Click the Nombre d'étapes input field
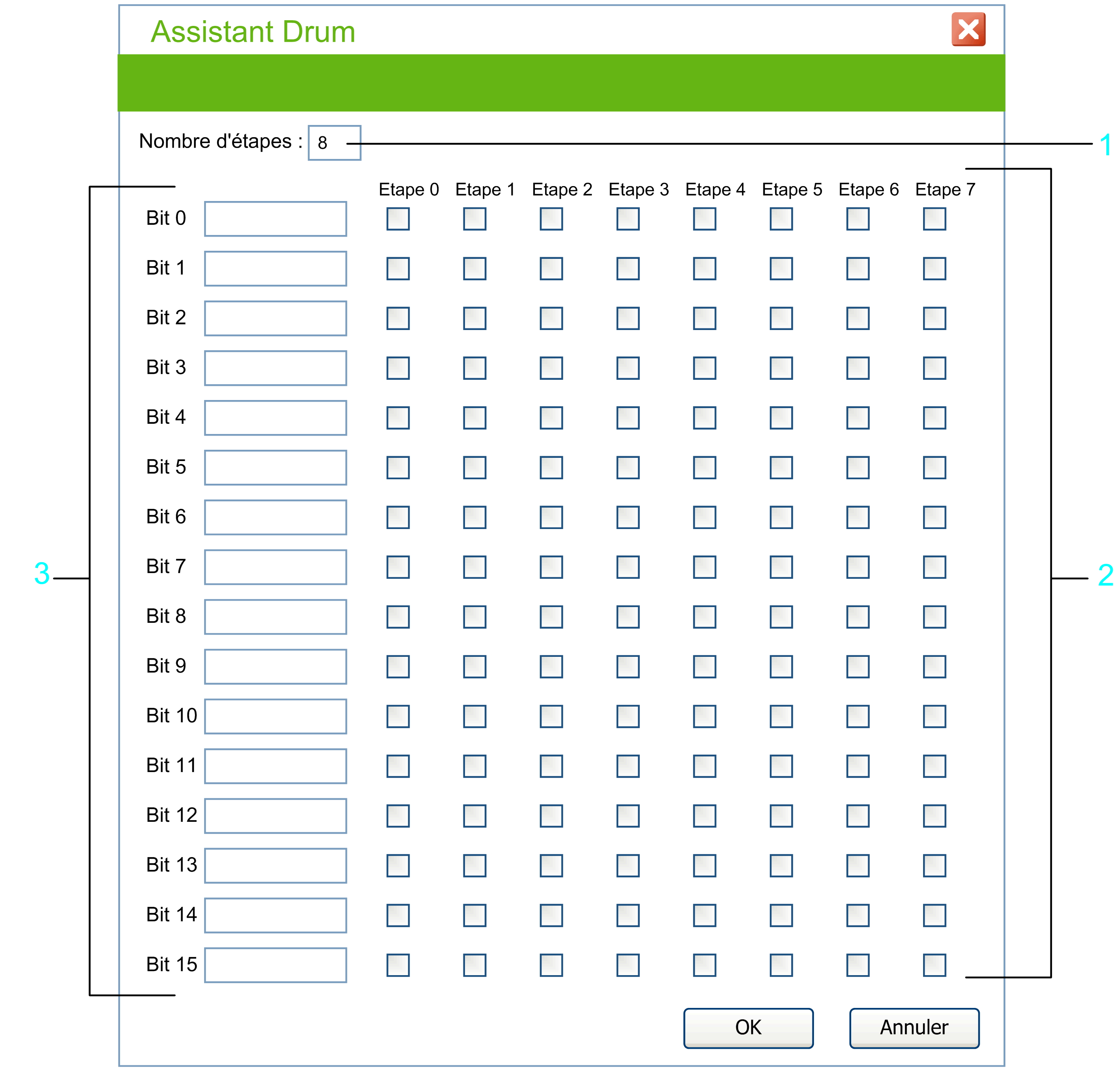 334,143
